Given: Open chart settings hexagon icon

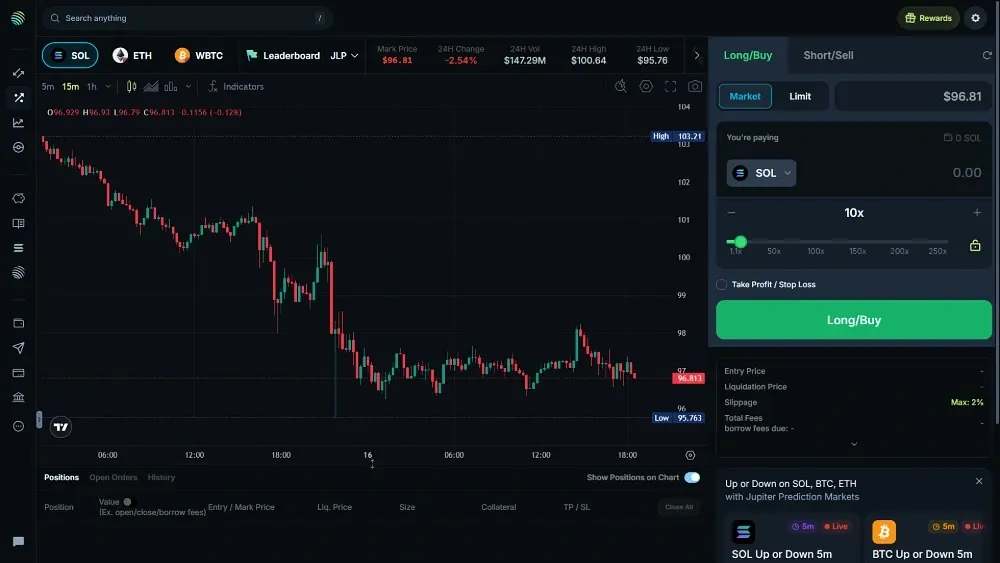Looking at the screenshot, I should point(646,86).
